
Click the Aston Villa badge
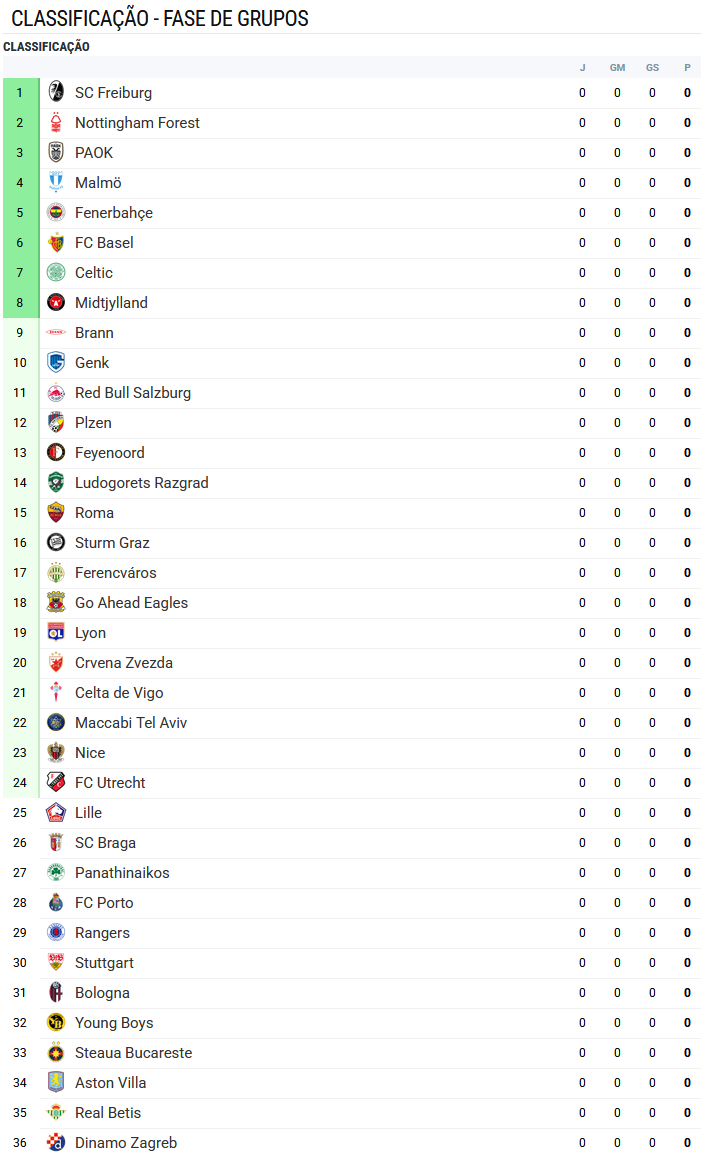tap(56, 1083)
